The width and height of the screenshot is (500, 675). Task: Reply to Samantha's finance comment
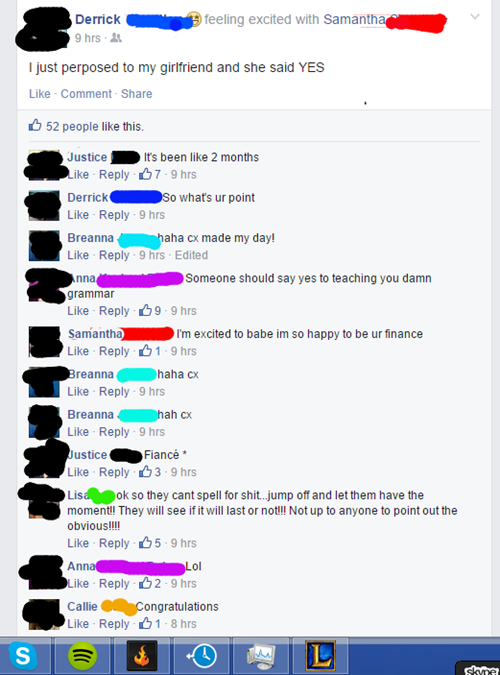coord(114,351)
